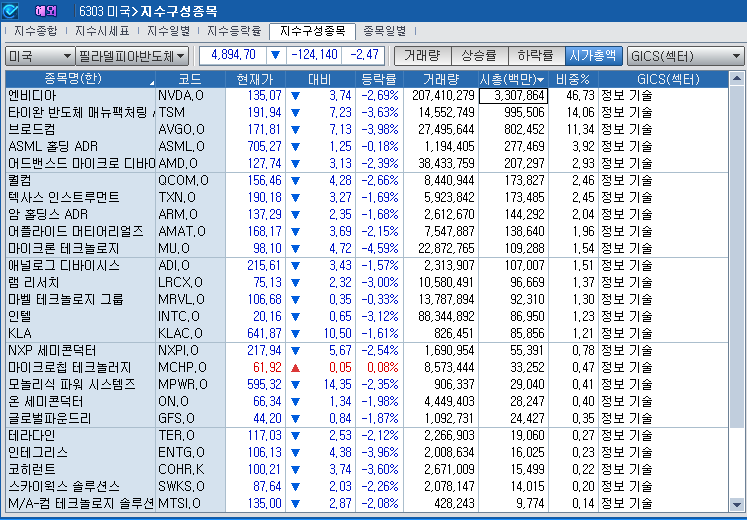
Task: Sort by 상승률 button
Action: (x=479, y=56)
